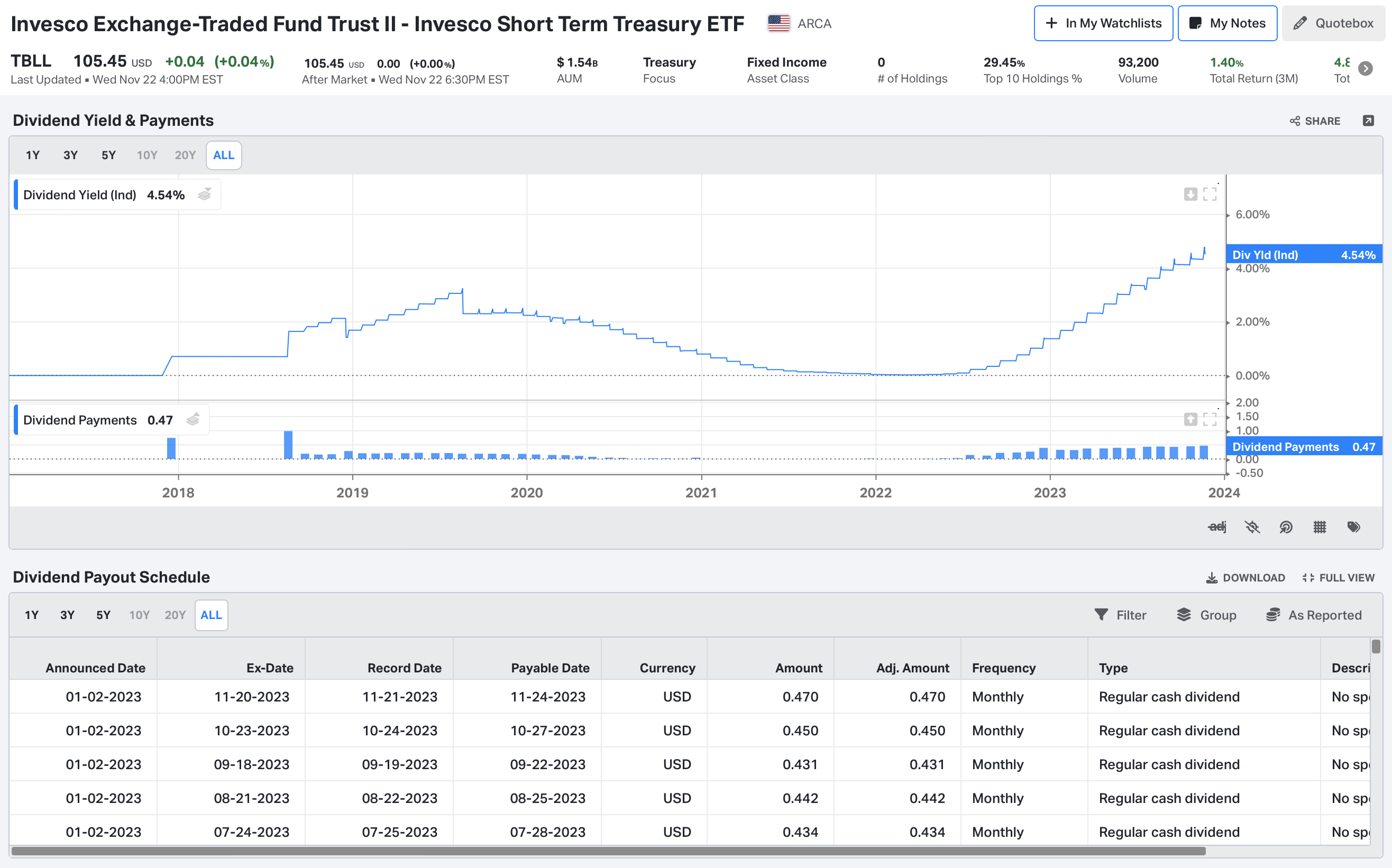Open the As Reported currency option
The image size is (1392, 868).
(1314, 615)
